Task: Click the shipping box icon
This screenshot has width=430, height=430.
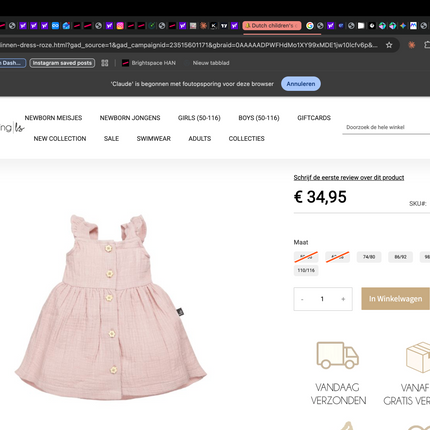Action: click(418, 357)
